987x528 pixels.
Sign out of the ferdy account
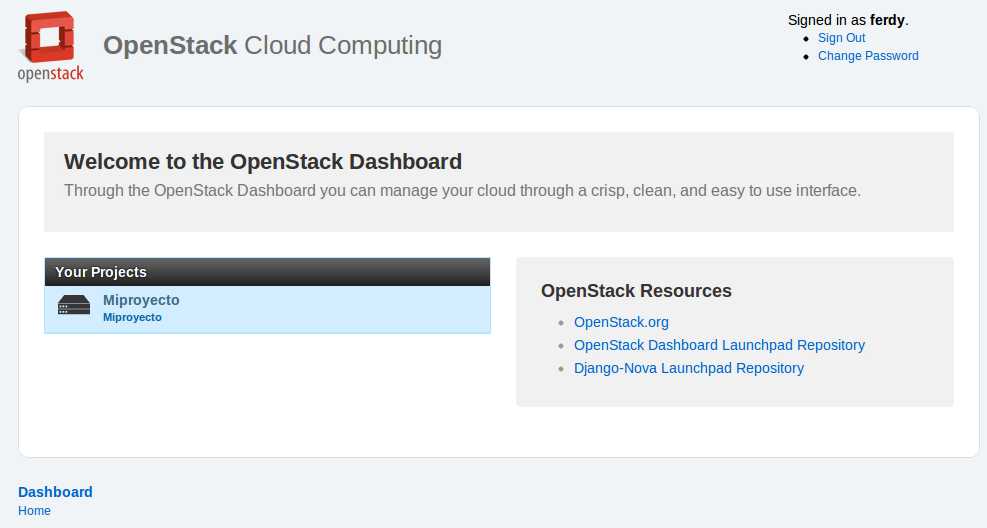[842, 38]
